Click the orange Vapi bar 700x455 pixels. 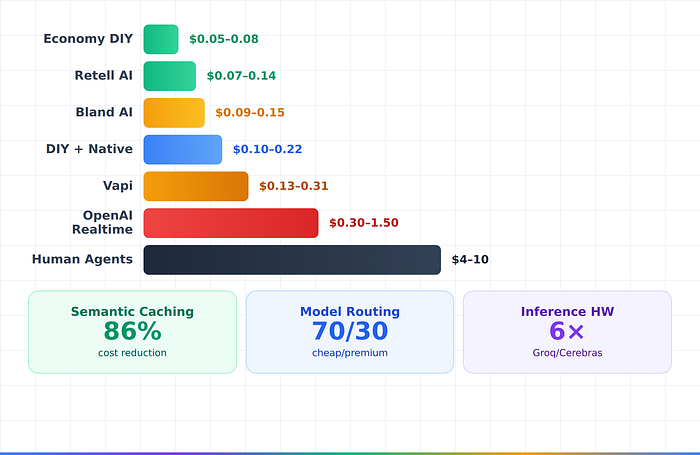tap(196, 186)
